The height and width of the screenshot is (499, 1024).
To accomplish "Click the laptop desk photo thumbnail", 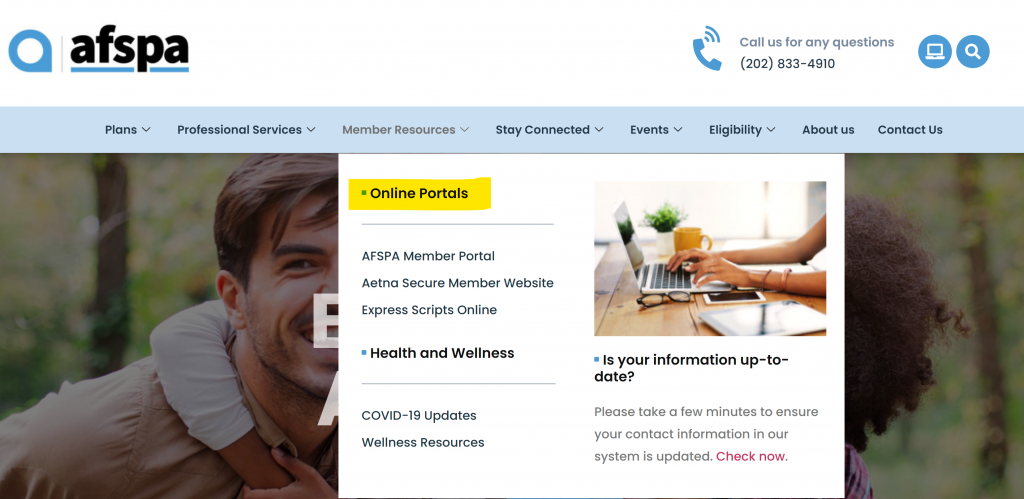I will (x=710, y=259).
